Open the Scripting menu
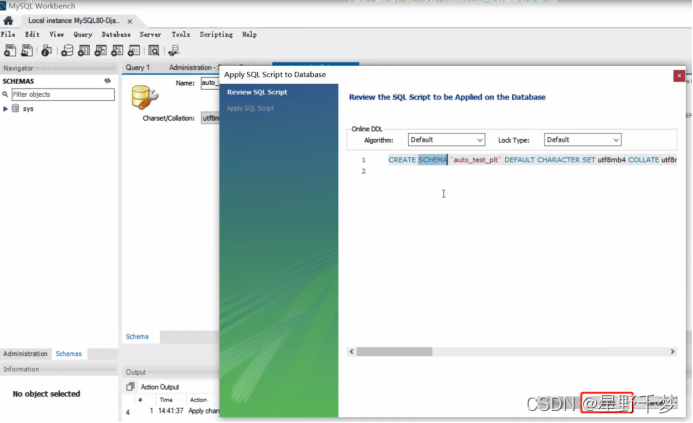Viewport: 693px width, 423px height. pos(216,34)
